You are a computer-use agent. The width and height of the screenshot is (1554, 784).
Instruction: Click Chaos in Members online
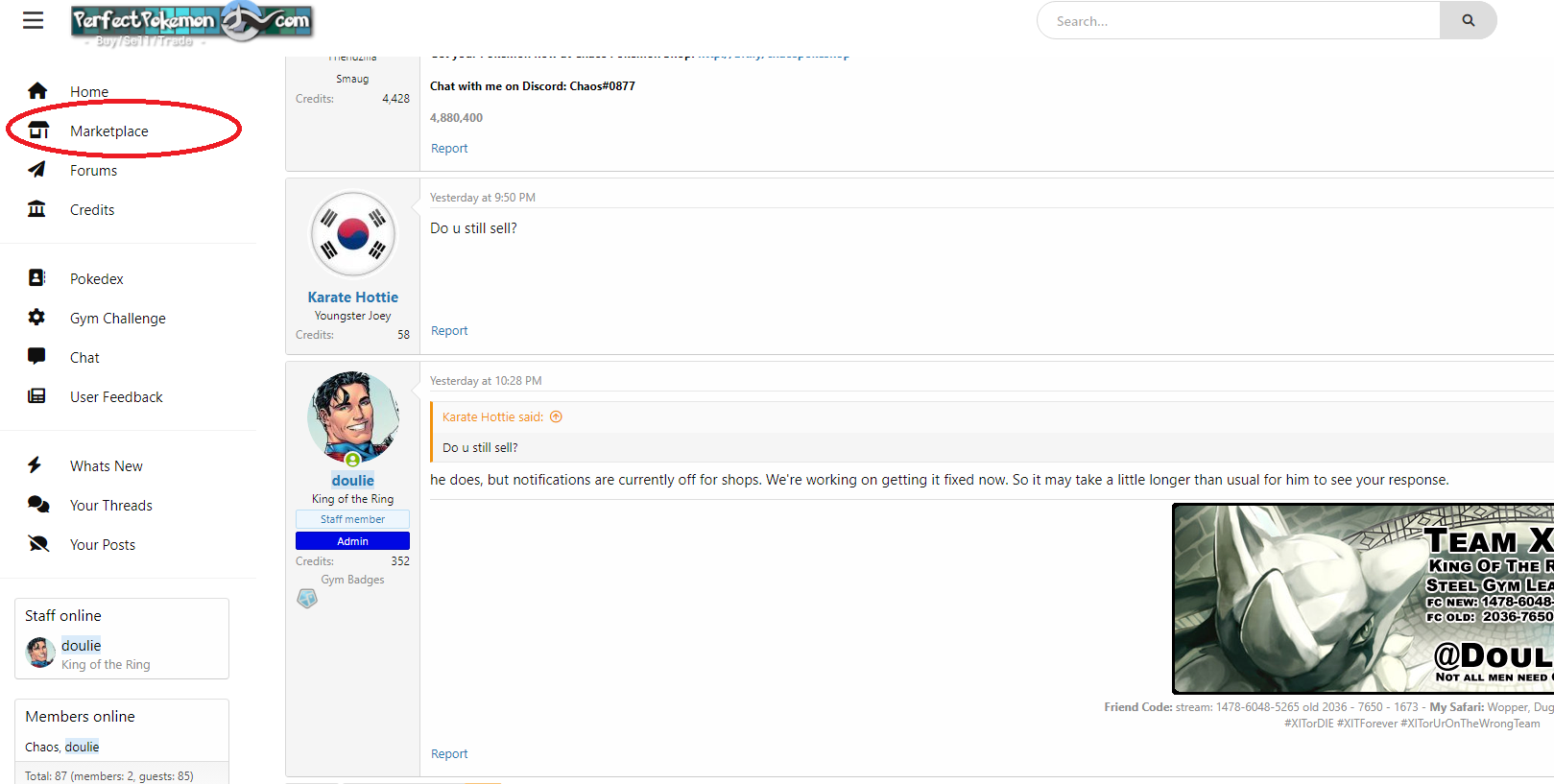[41, 747]
